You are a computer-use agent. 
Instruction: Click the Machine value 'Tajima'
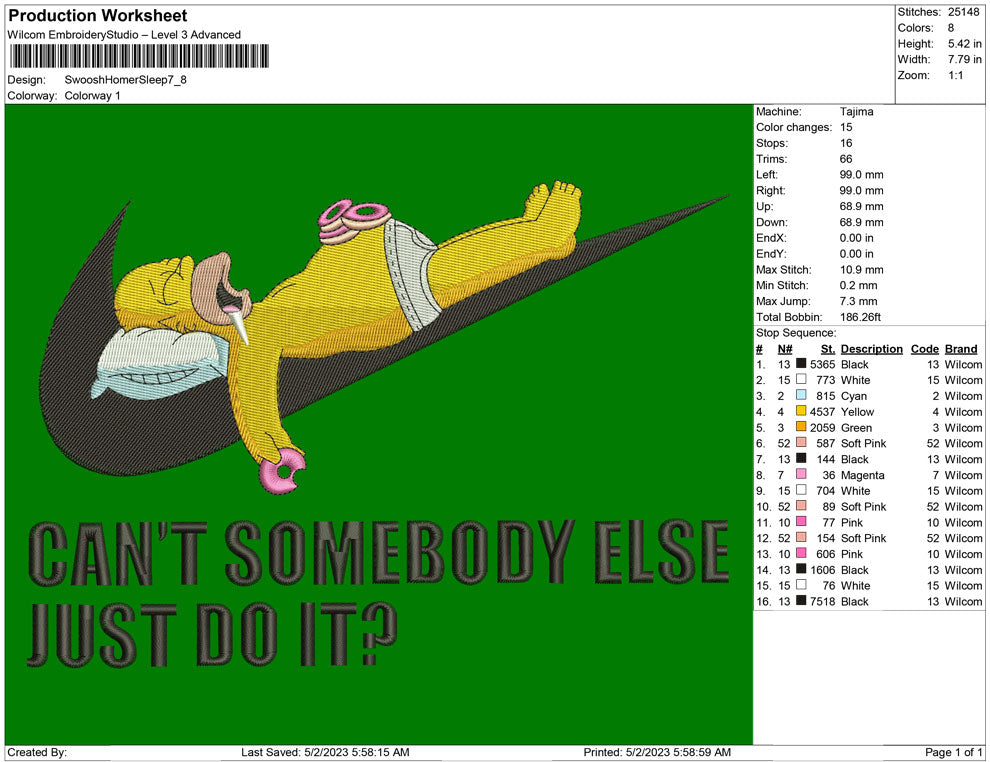(x=857, y=111)
